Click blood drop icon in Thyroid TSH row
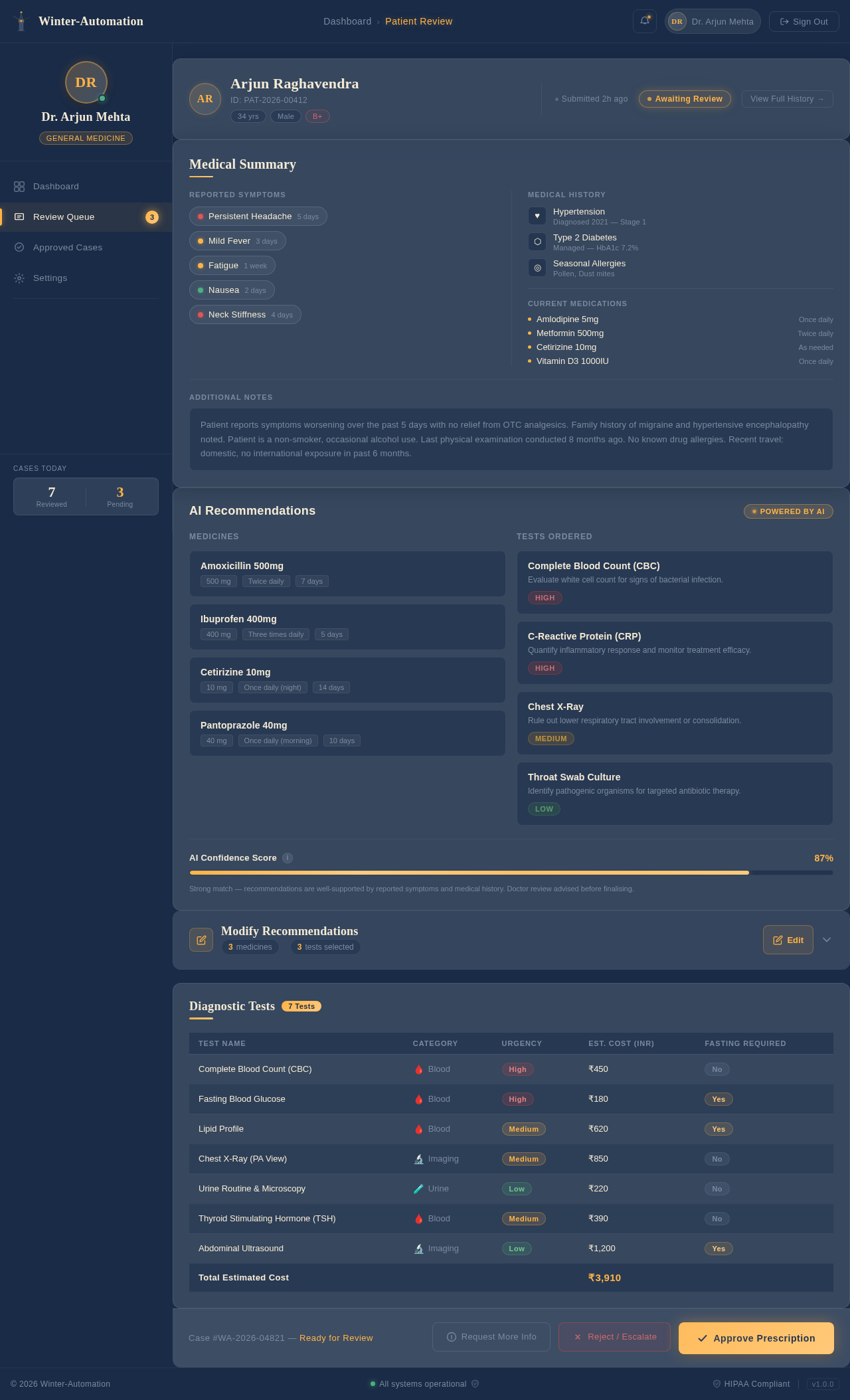850x1400 pixels. click(418, 1219)
